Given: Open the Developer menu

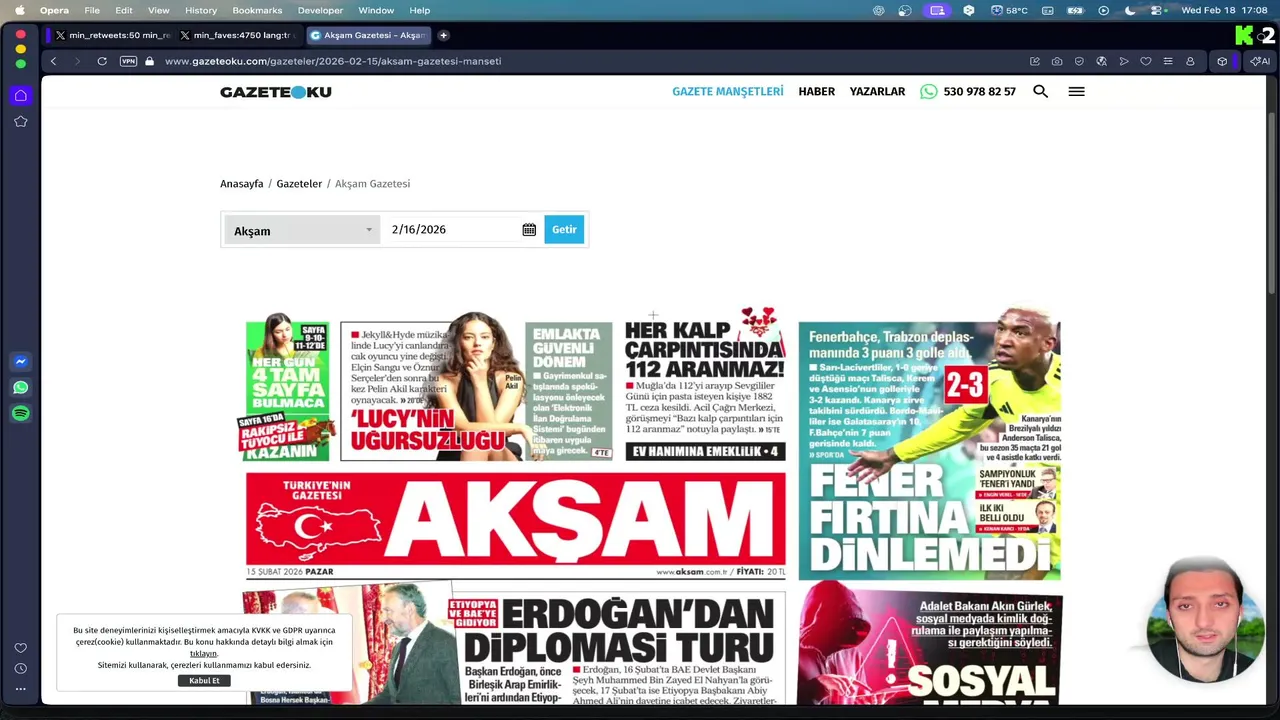Looking at the screenshot, I should click(320, 10).
